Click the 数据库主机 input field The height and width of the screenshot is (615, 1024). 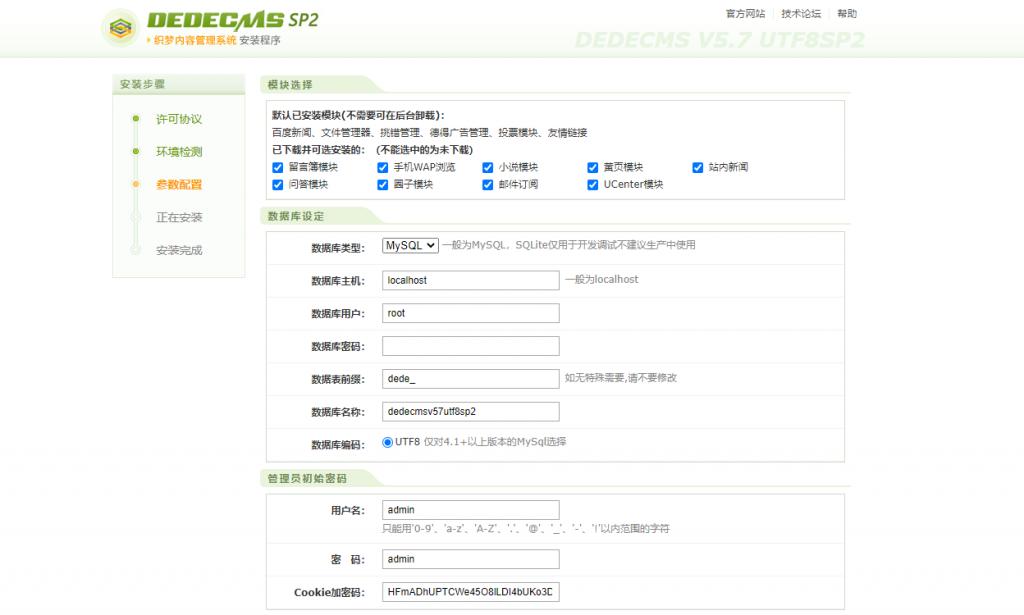(470, 280)
